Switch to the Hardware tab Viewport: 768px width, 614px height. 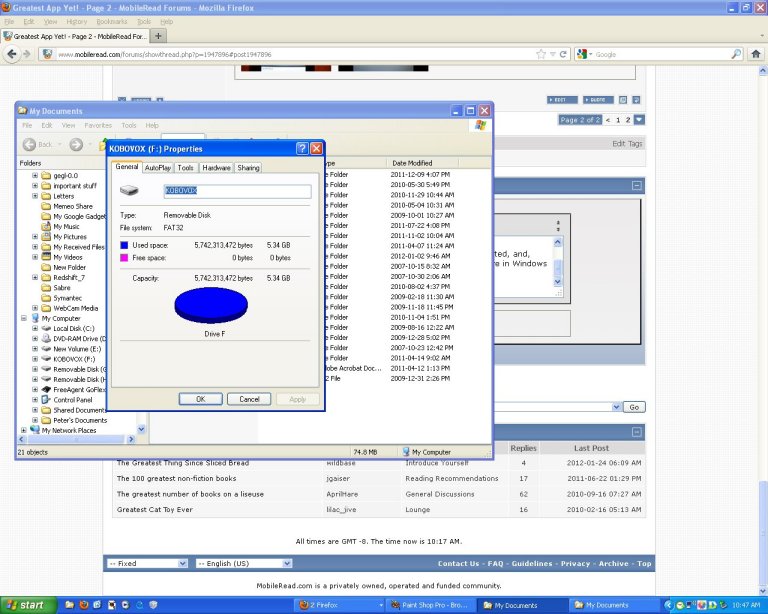216,168
